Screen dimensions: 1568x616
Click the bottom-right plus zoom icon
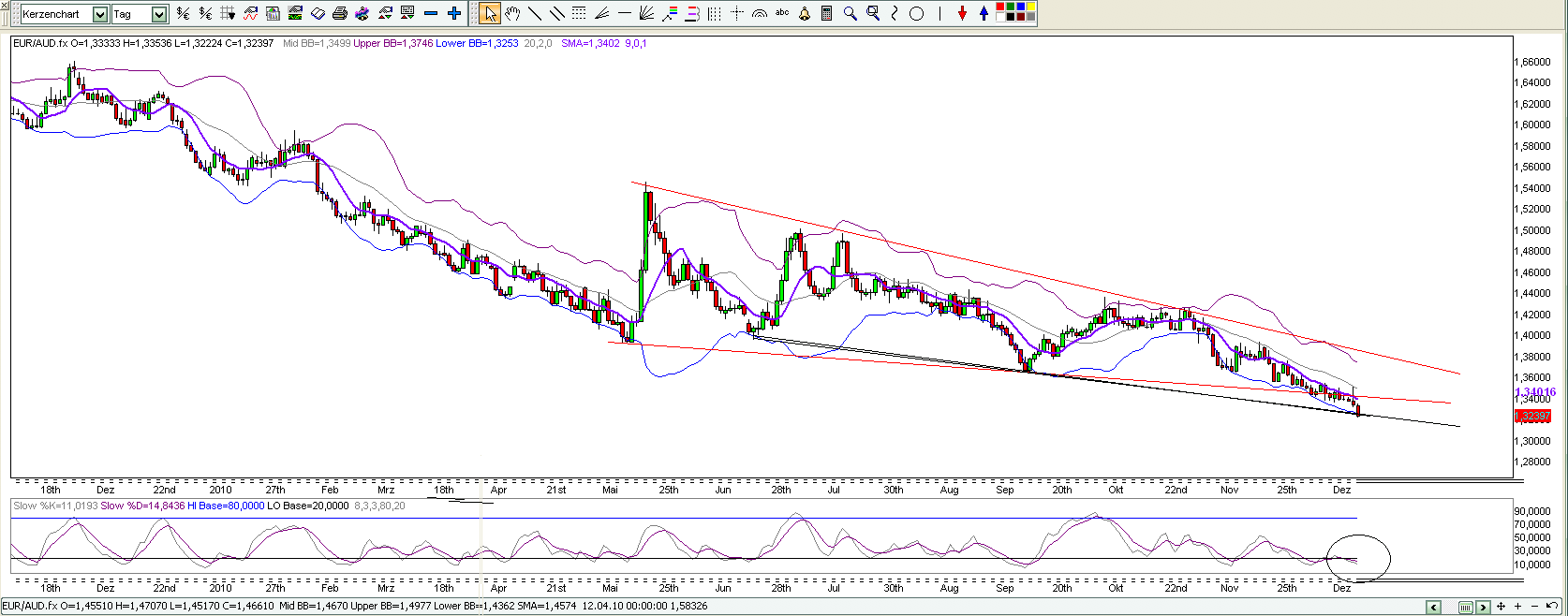click(1517, 607)
